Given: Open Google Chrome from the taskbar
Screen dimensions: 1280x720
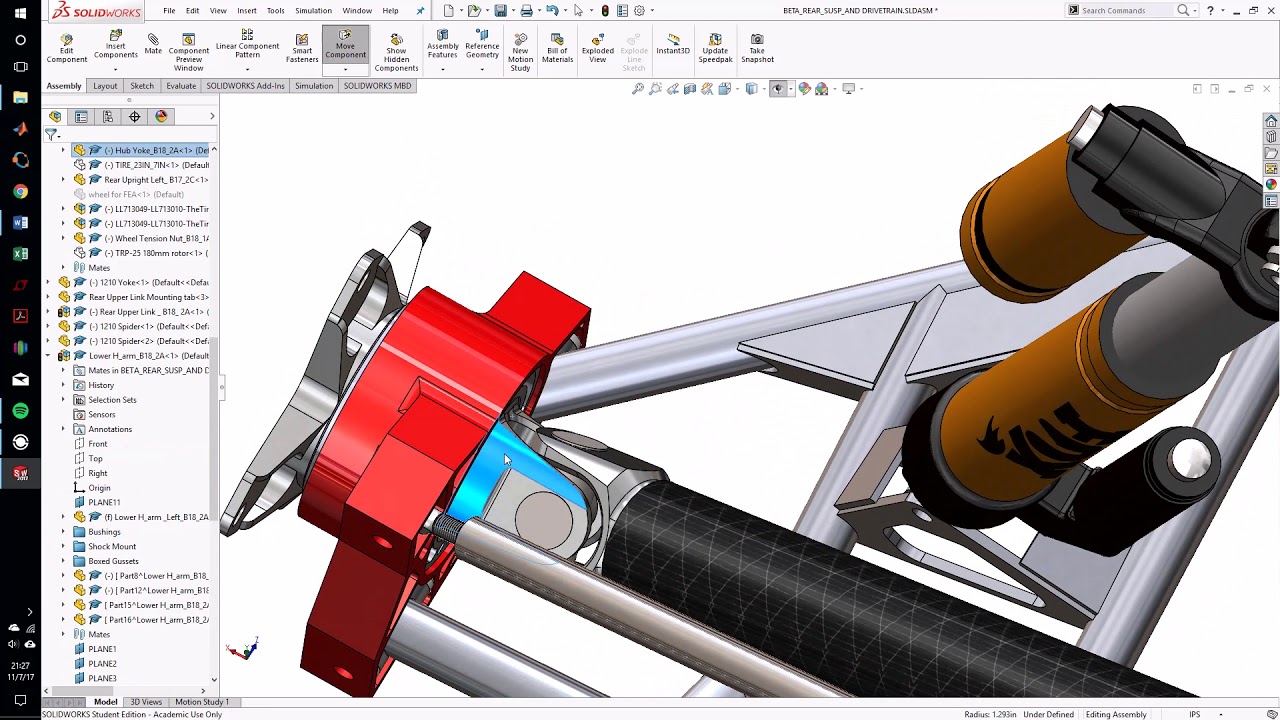Looking at the screenshot, I should pyautogui.click(x=20, y=191).
